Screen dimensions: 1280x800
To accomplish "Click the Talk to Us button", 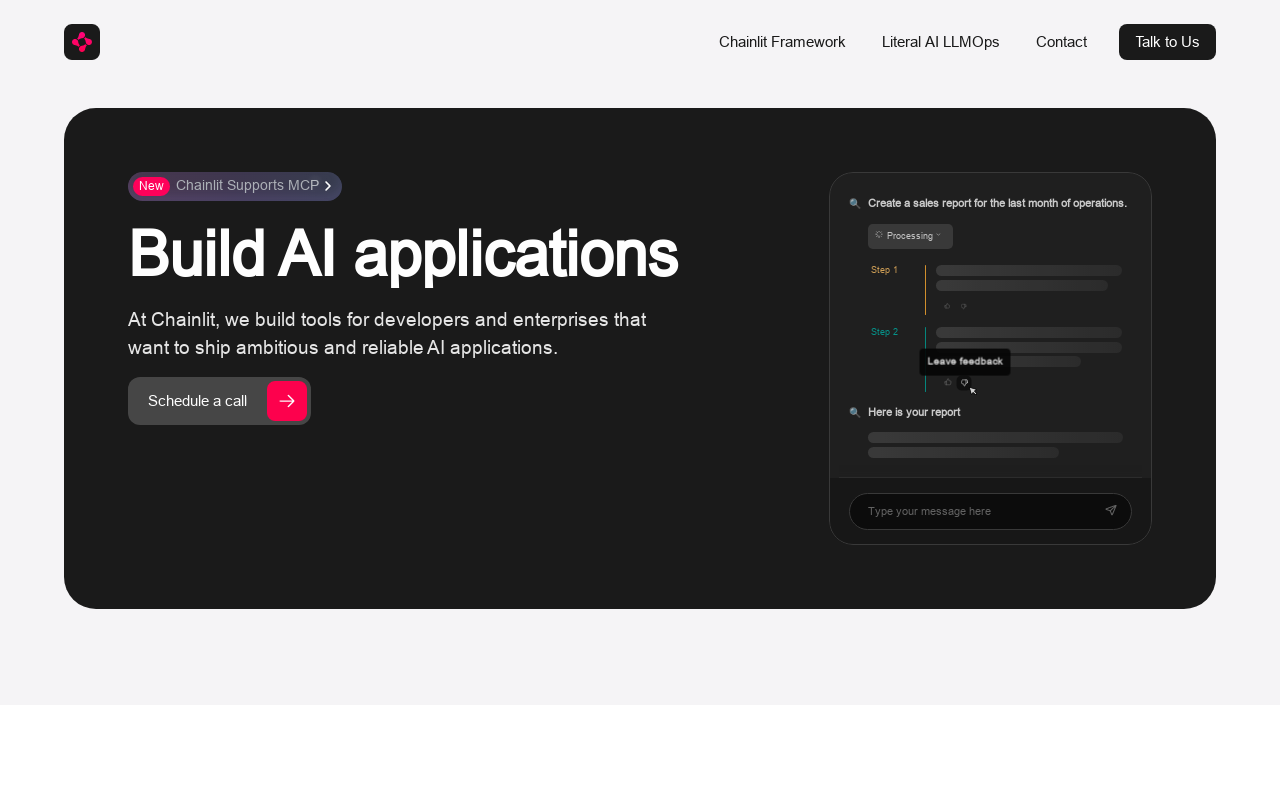I will coord(1167,42).
